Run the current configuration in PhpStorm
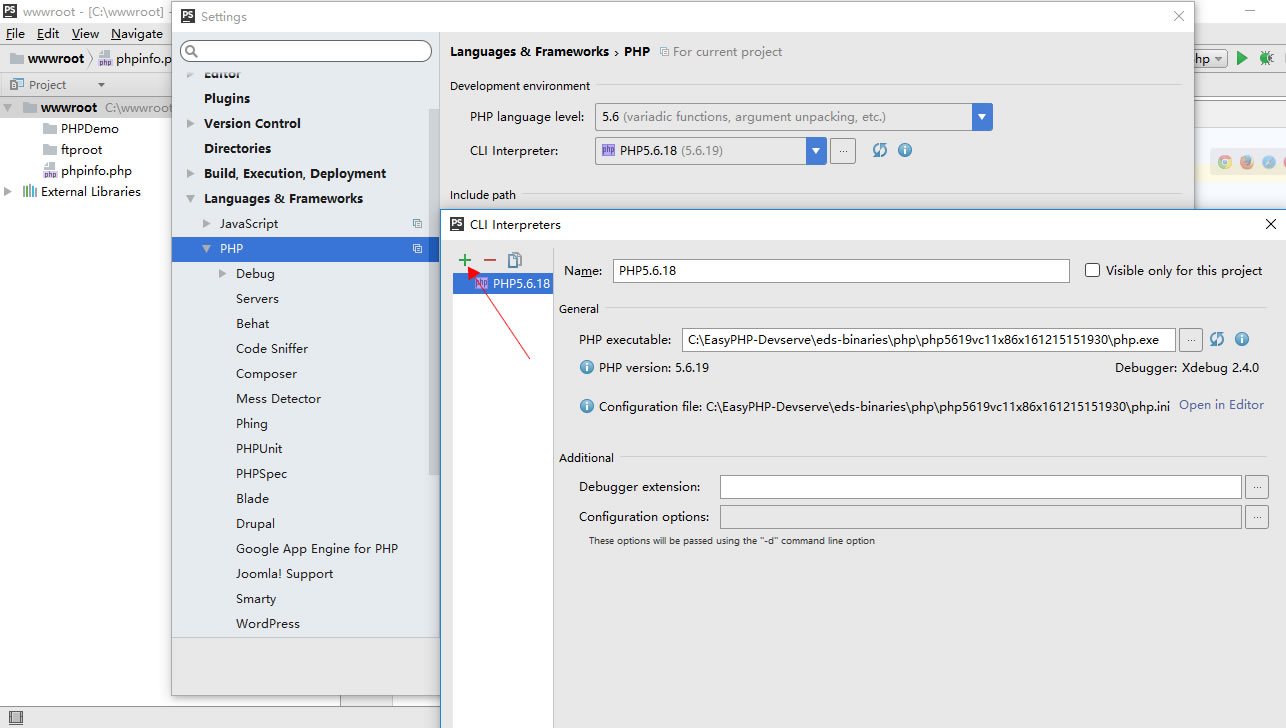The height and width of the screenshot is (728, 1286). (1242, 59)
